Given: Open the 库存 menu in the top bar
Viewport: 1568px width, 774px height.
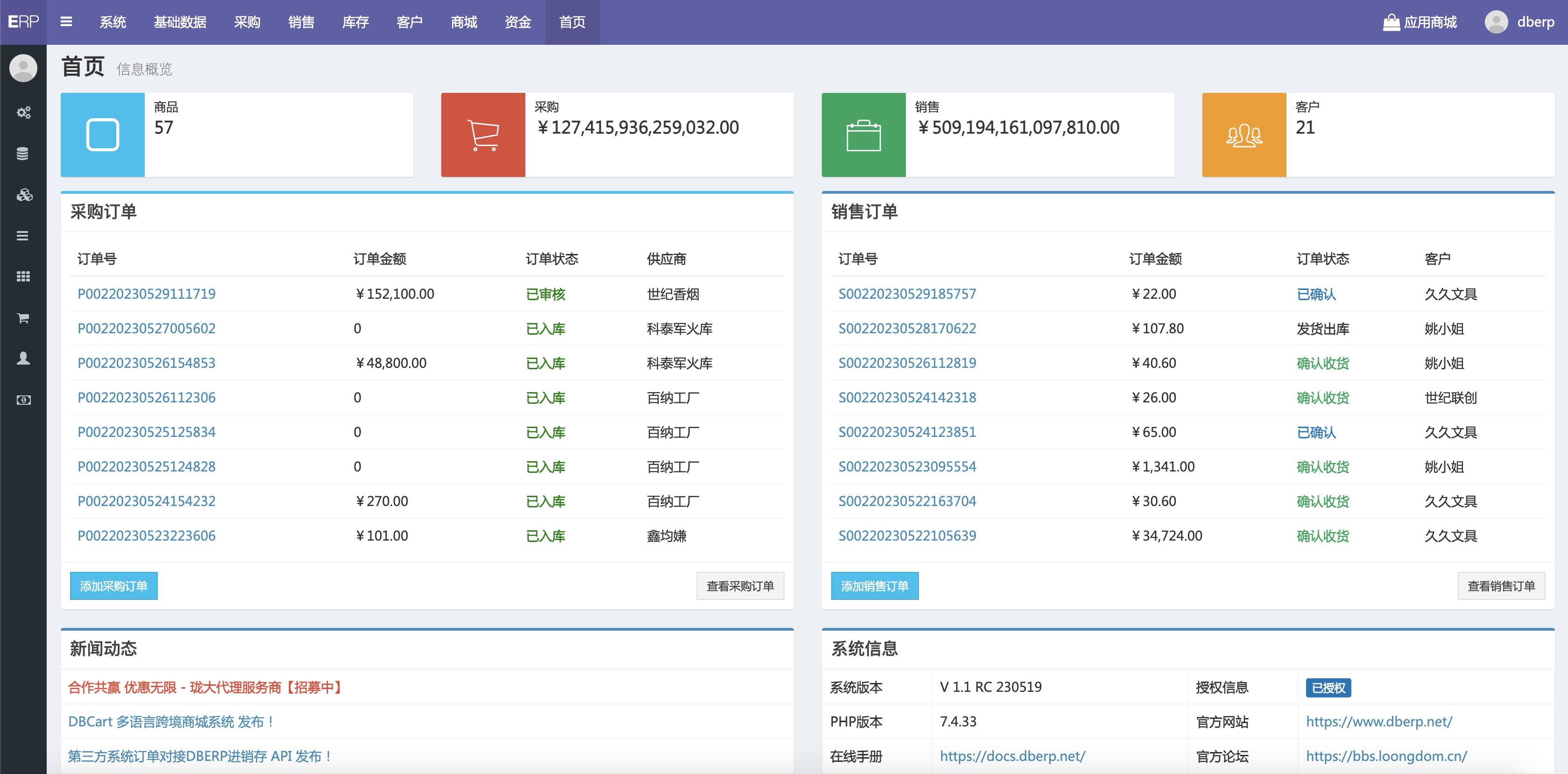Looking at the screenshot, I should point(356,22).
